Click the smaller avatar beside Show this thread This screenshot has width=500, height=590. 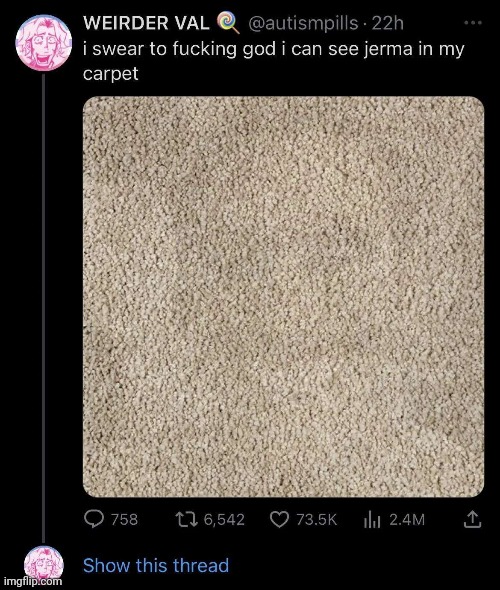44,565
